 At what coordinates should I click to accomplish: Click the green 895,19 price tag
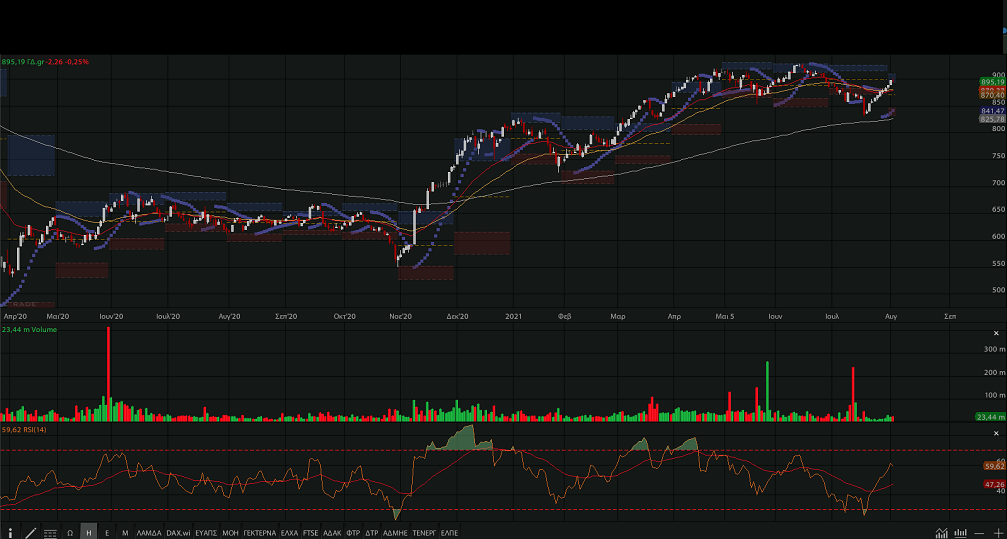pyautogui.click(x=992, y=82)
